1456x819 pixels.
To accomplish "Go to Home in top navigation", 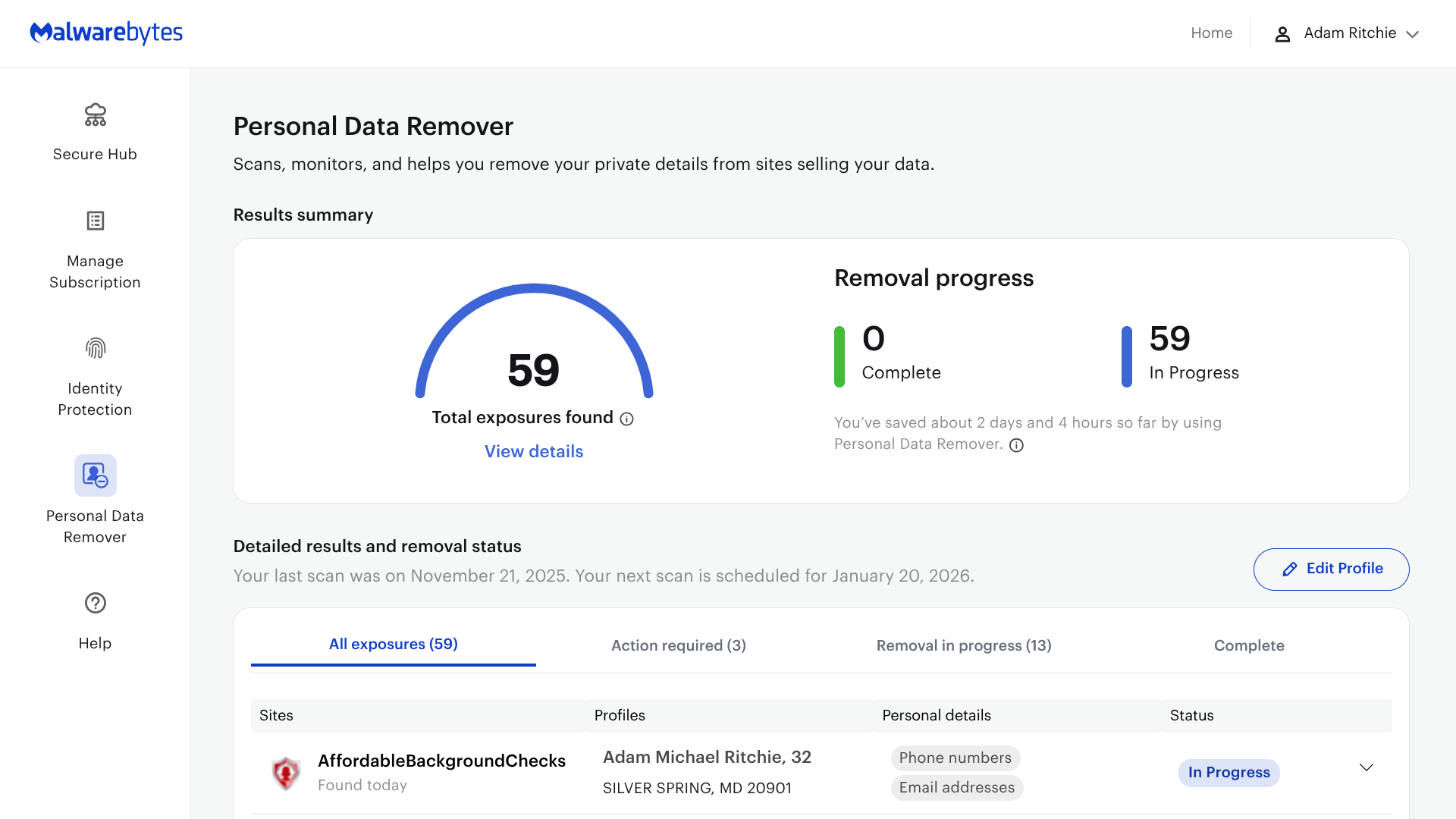I will [1211, 33].
